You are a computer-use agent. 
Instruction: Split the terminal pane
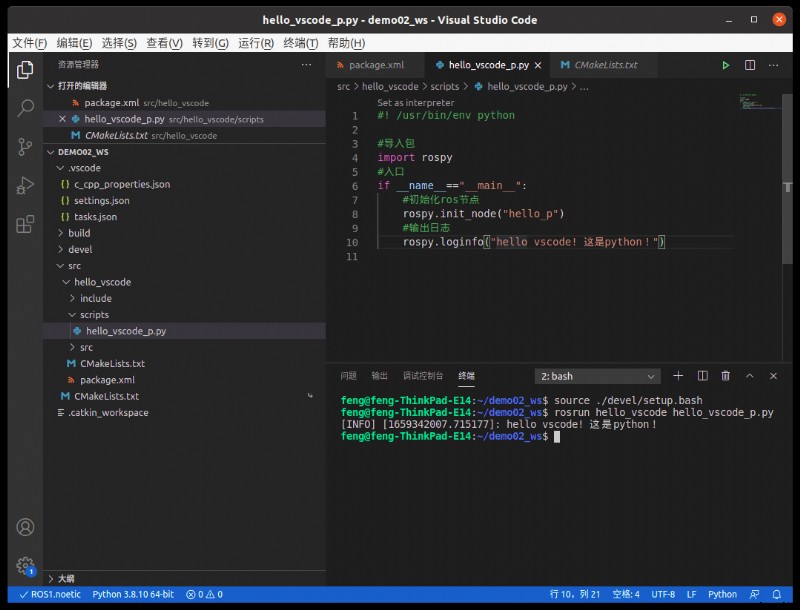[x=703, y=376]
